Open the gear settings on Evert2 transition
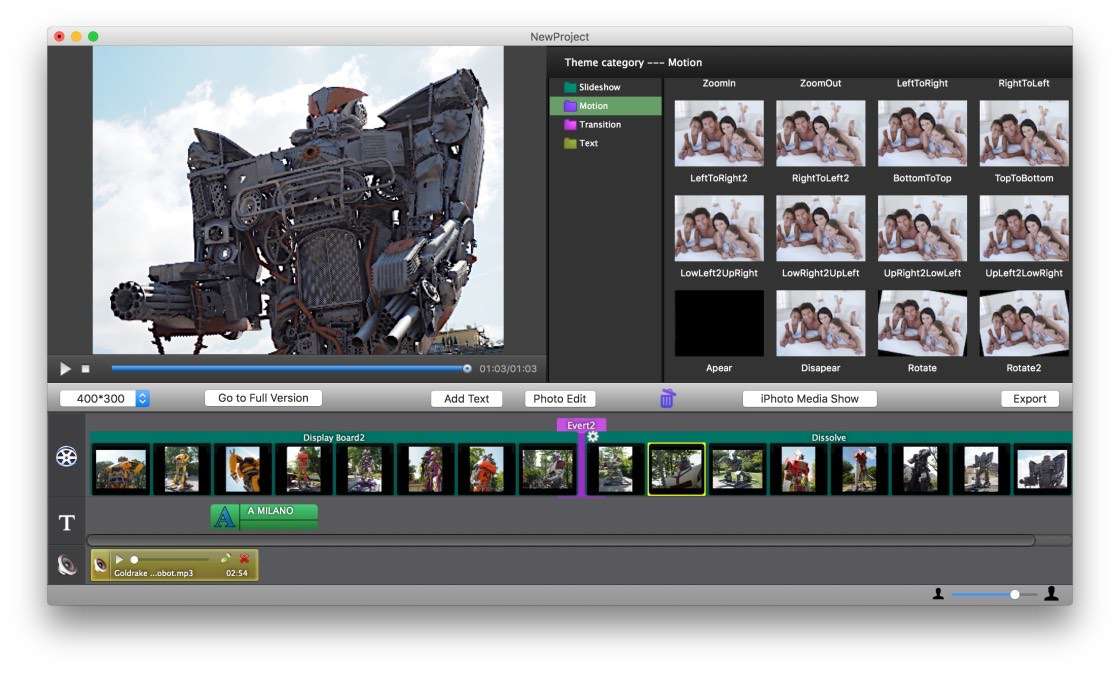Image resolution: width=1120 pixels, height=673 pixels. [592, 437]
